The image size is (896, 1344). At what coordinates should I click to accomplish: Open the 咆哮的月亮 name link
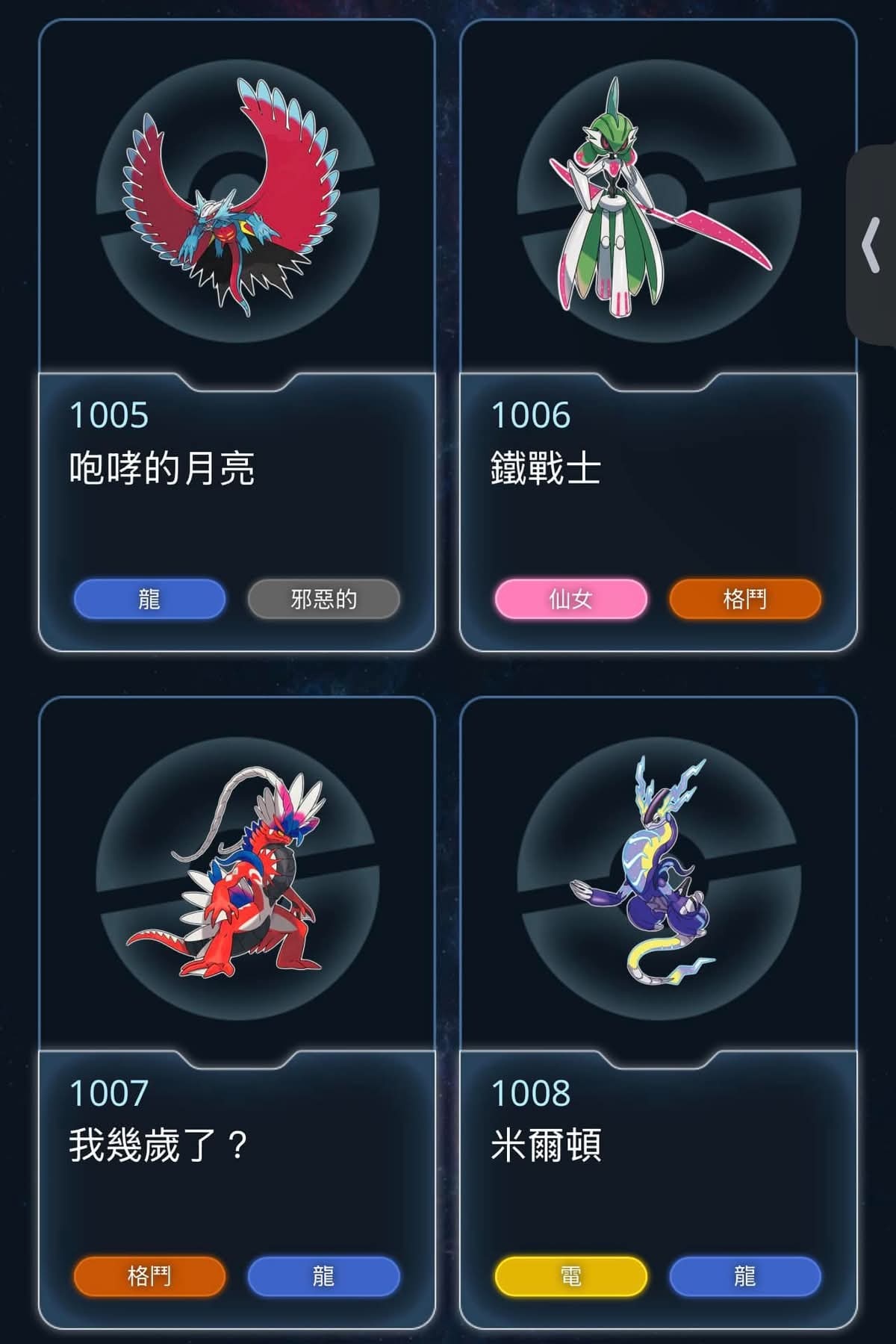tap(162, 469)
